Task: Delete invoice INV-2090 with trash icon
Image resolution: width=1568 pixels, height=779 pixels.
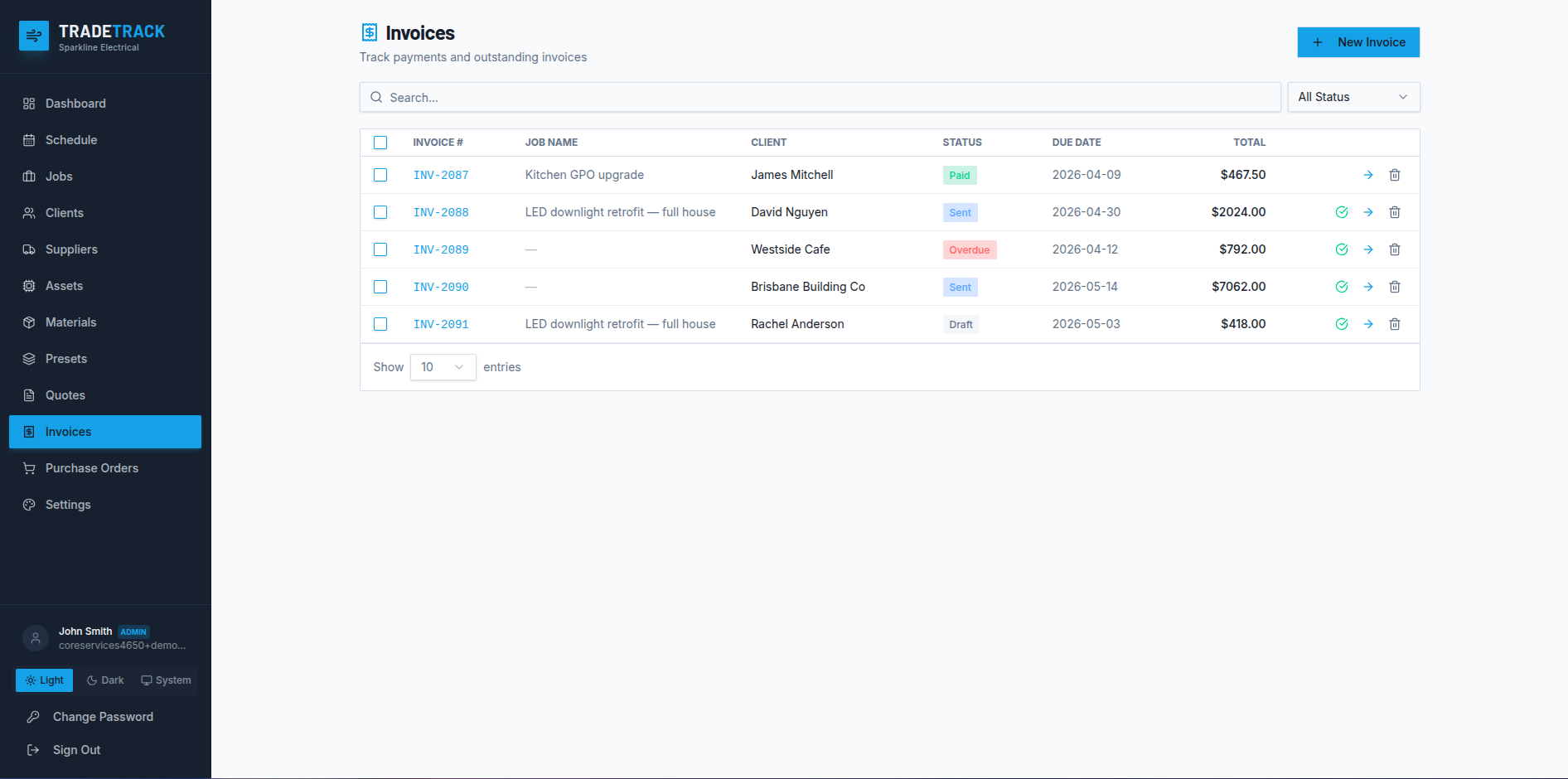Action: [x=1395, y=287]
